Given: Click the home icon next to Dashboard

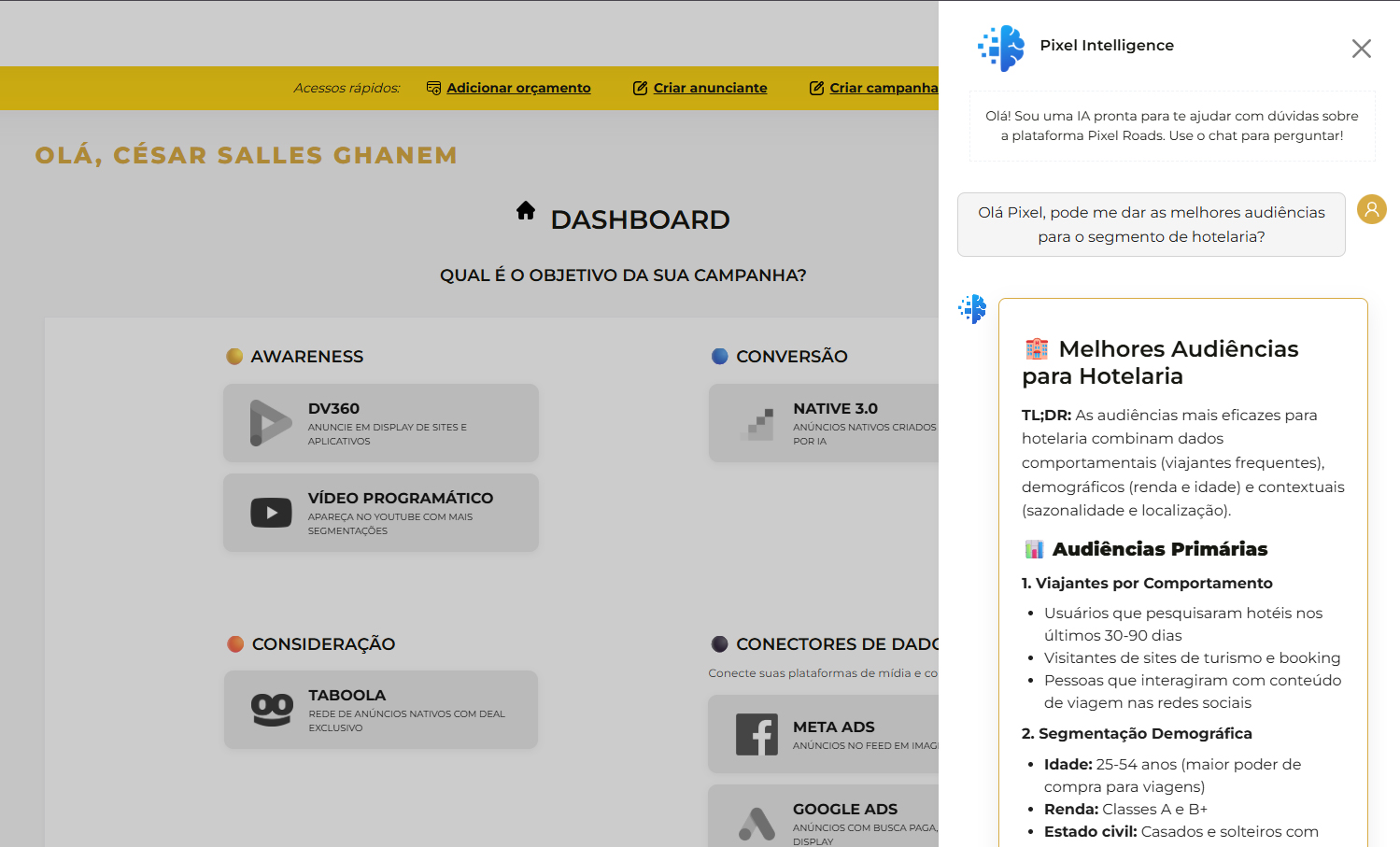Looking at the screenshot, I should click(x=526, y=210).
